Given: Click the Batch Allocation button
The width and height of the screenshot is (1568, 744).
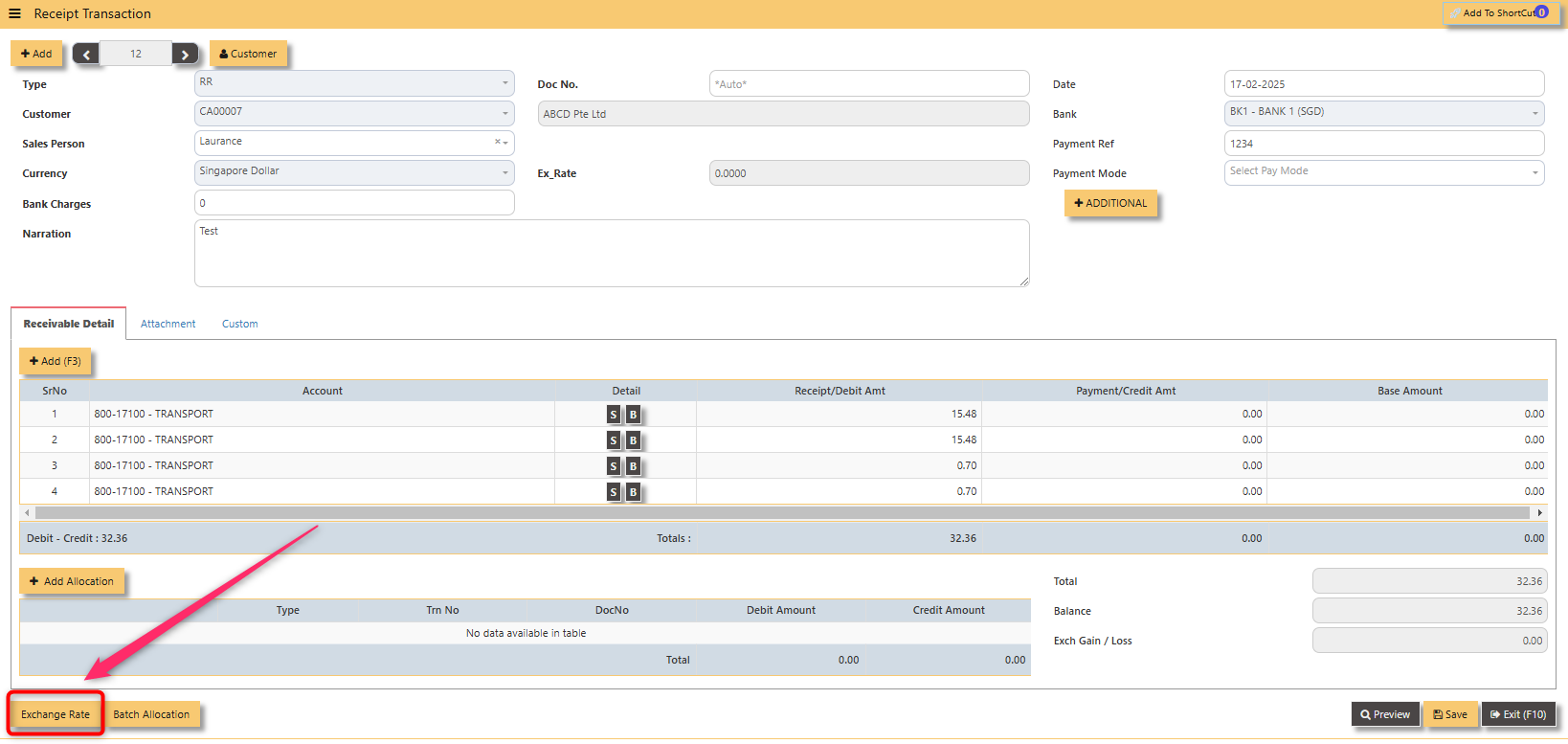Looking at the screenshot, I should pos(151,714).
